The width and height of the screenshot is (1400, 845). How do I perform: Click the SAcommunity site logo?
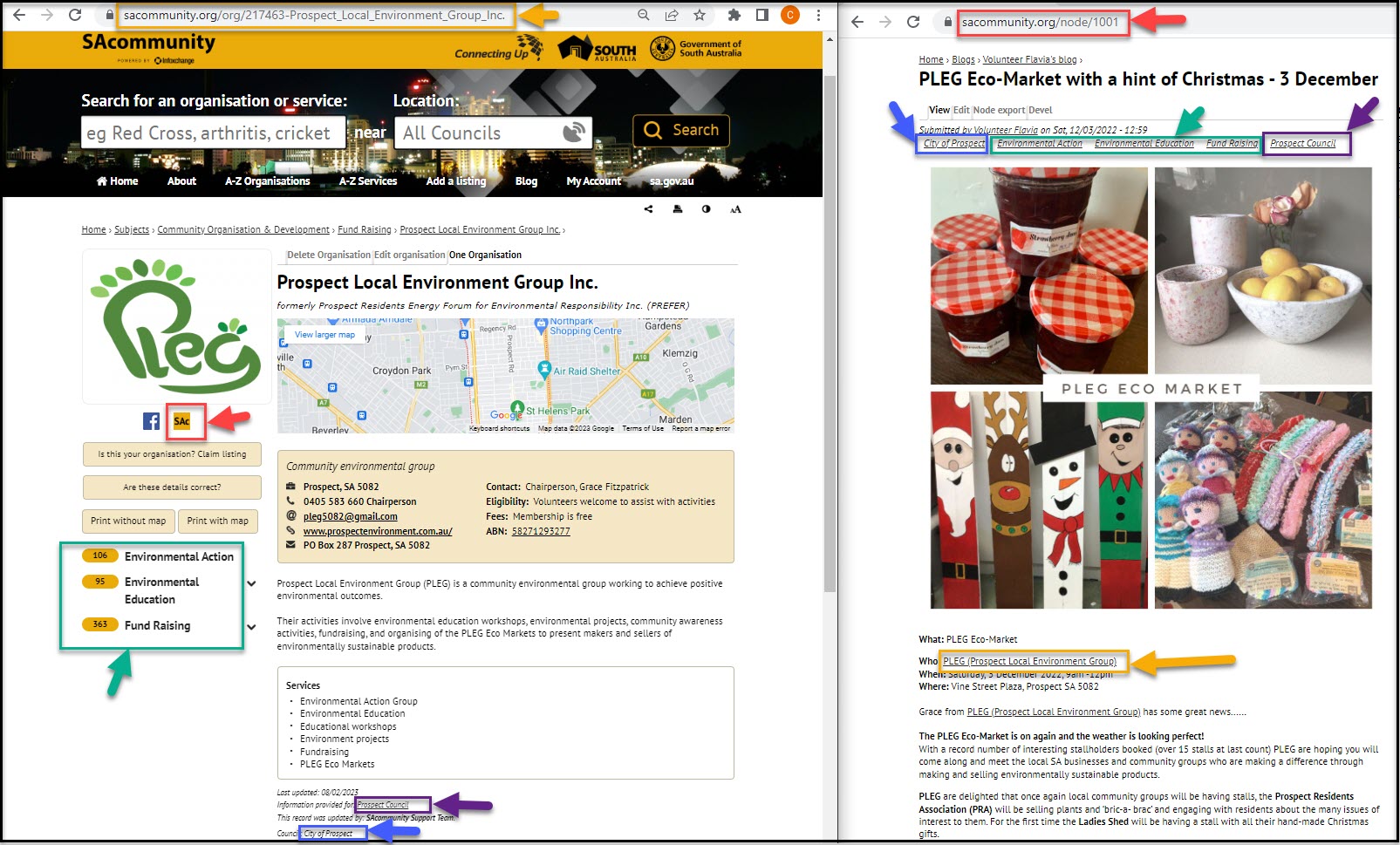(148, 48)
